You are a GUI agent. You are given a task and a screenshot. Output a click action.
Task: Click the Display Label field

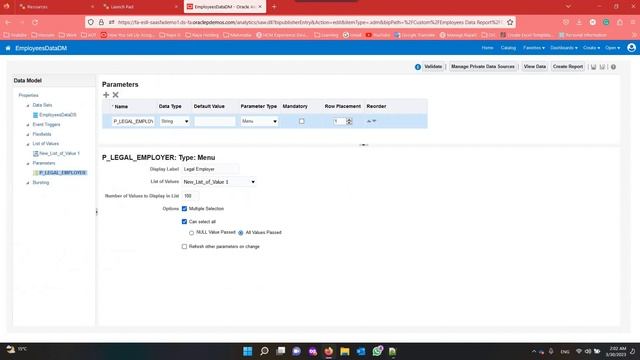tap(211, 169)
